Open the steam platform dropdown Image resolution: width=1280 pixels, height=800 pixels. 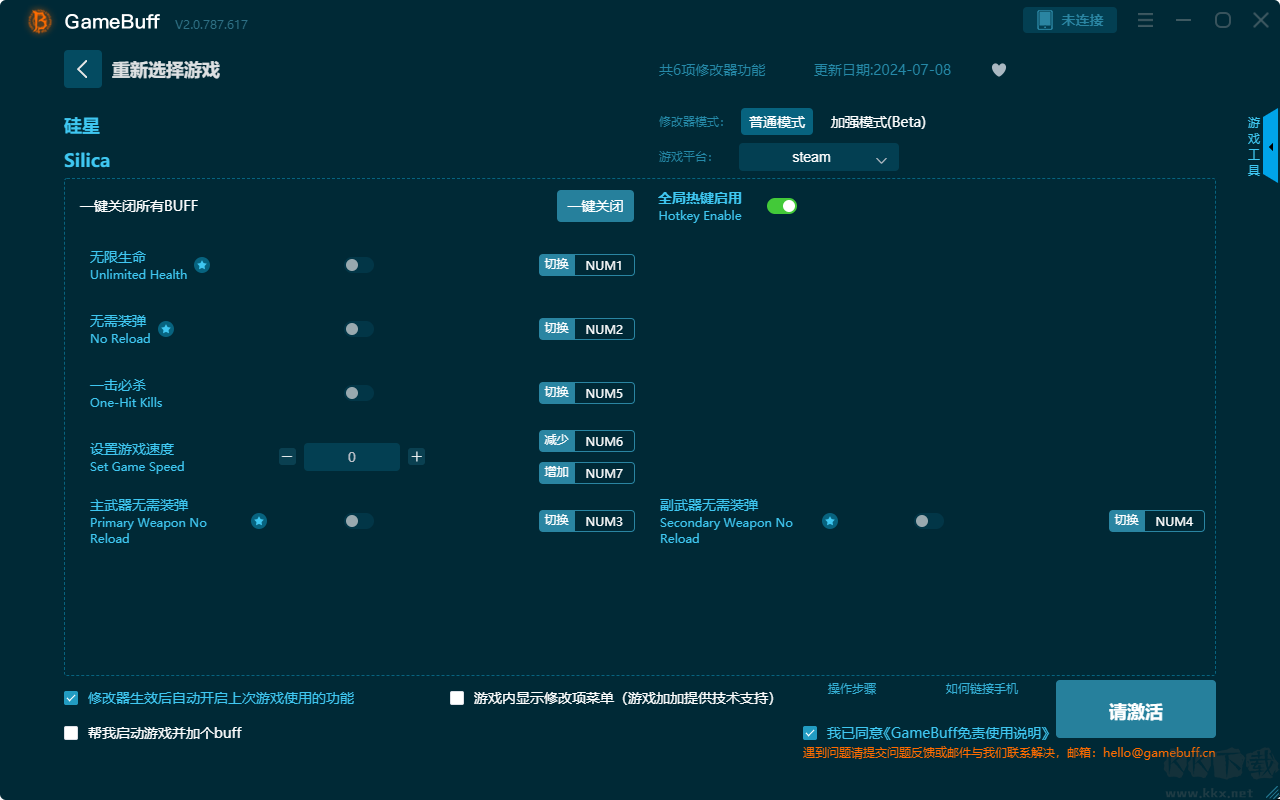(x=819, y=157)
